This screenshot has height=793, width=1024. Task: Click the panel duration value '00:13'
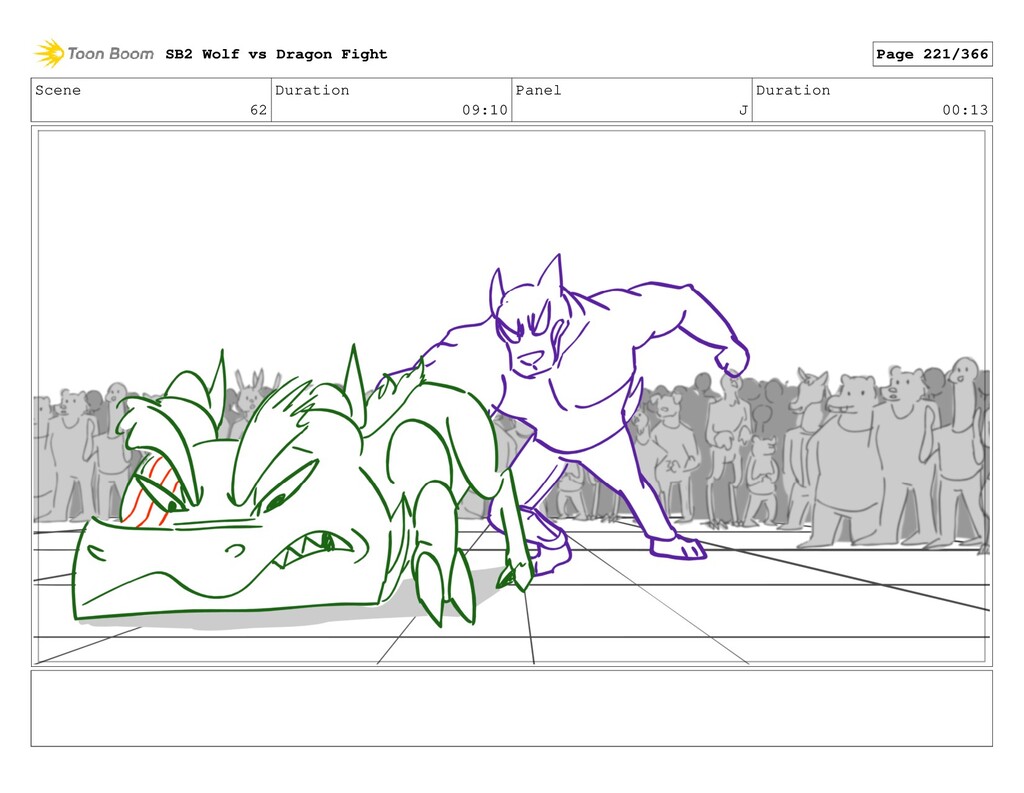coord(965,110)
